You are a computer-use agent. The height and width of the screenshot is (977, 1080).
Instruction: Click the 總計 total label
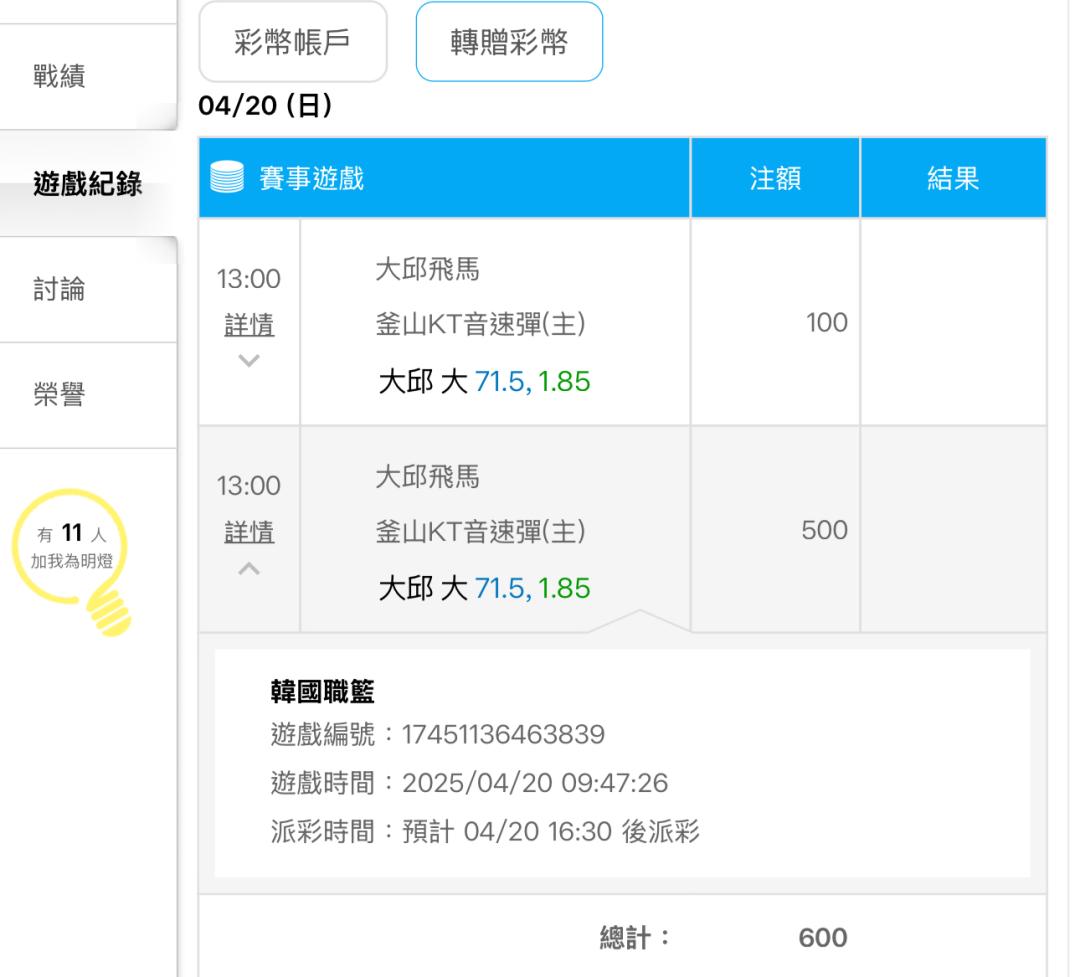[635, 938]
